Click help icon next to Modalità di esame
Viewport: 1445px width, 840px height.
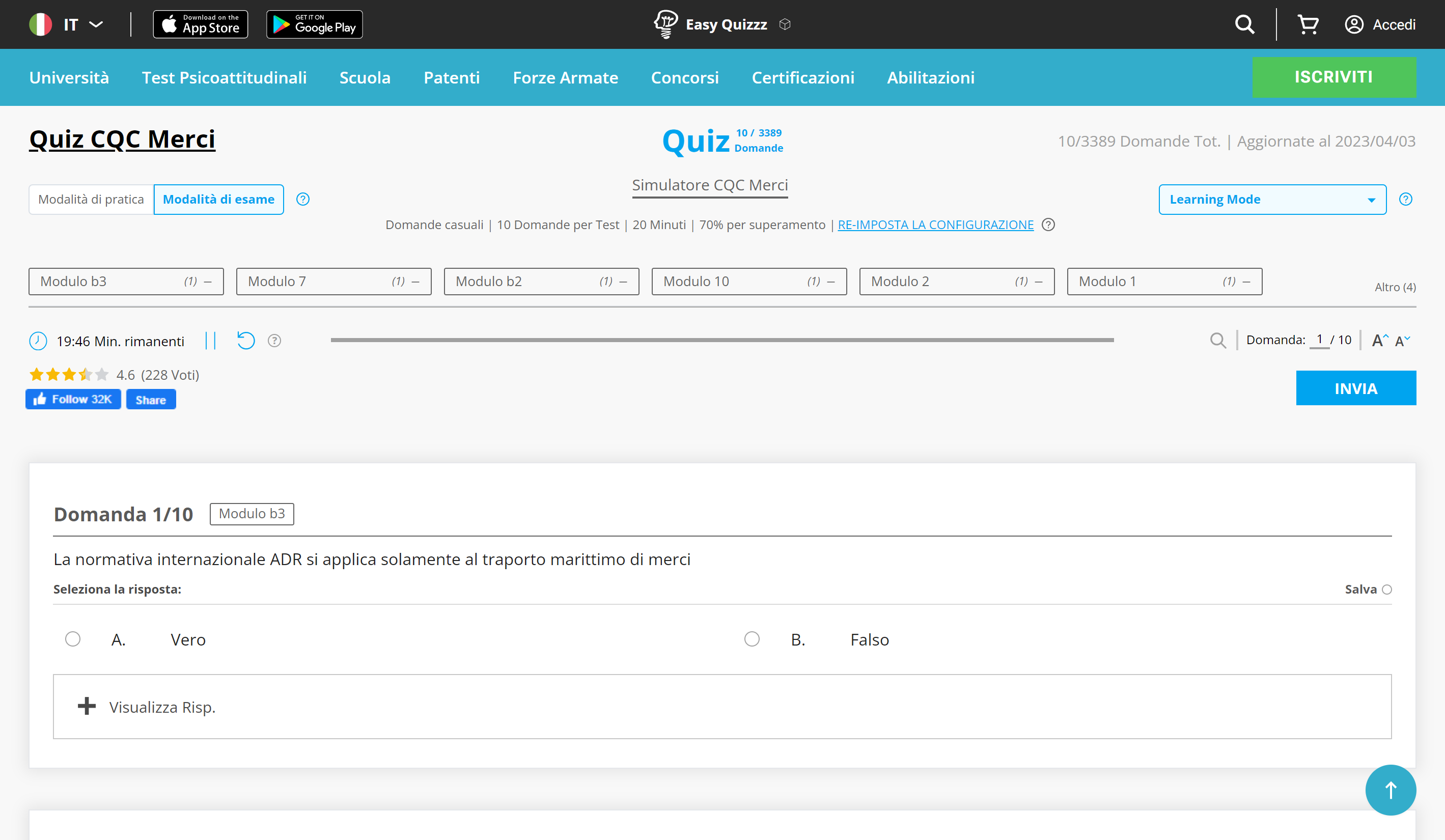click(303, 199)
